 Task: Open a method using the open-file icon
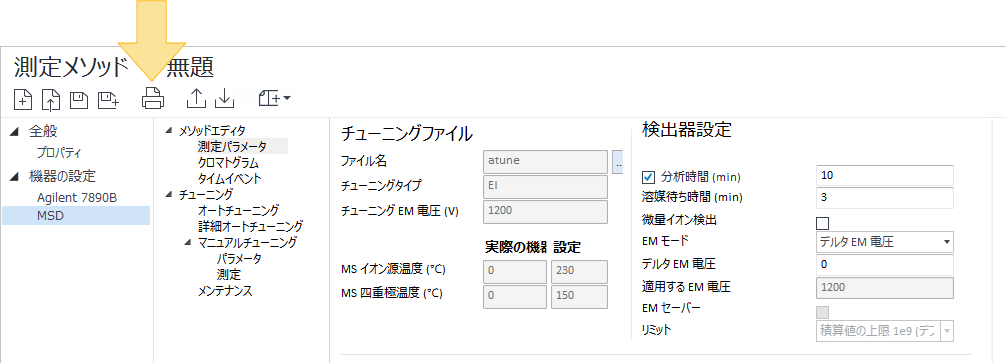[x=51, y=99]
